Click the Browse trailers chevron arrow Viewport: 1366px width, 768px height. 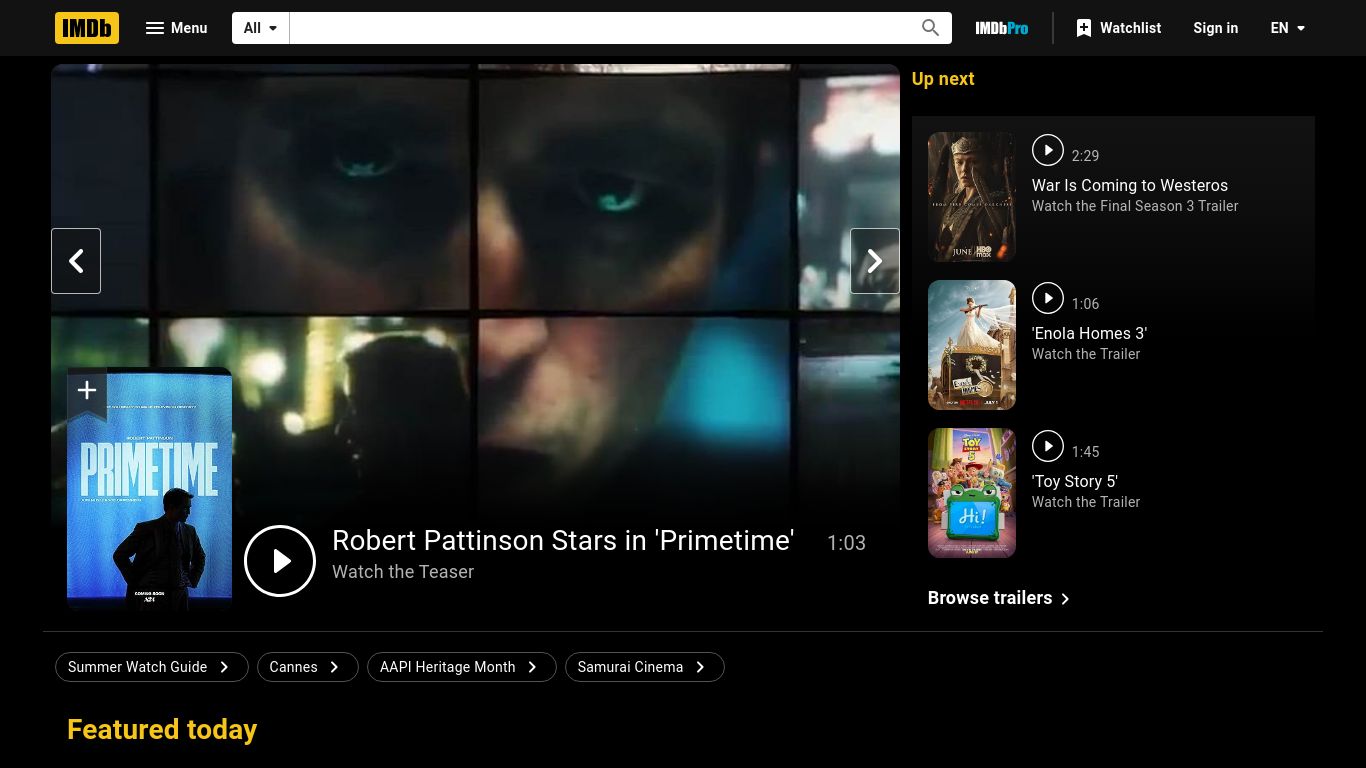[1065, 599]
